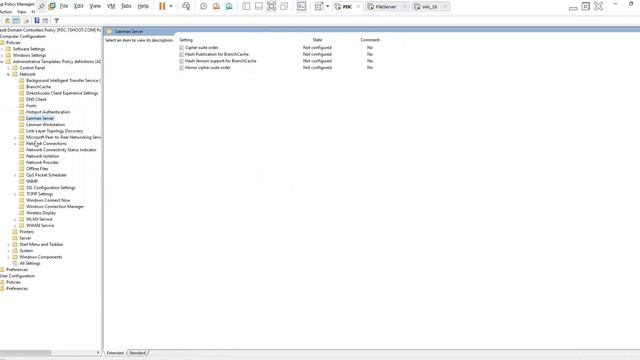The height and width of the screenshot is (360, 640).
Task: Switch to full screen mode icon
Action: point(271,6)
